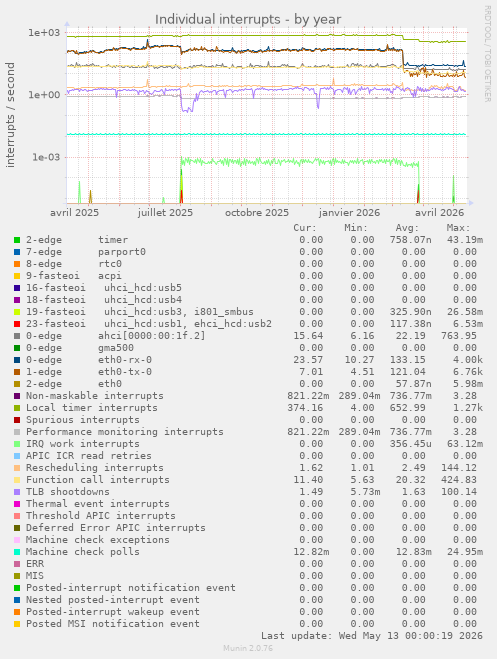The height and width of the screenshot is (659, 497).
Task: Click the Function call interrupts label
Action: tap(97, 480)
